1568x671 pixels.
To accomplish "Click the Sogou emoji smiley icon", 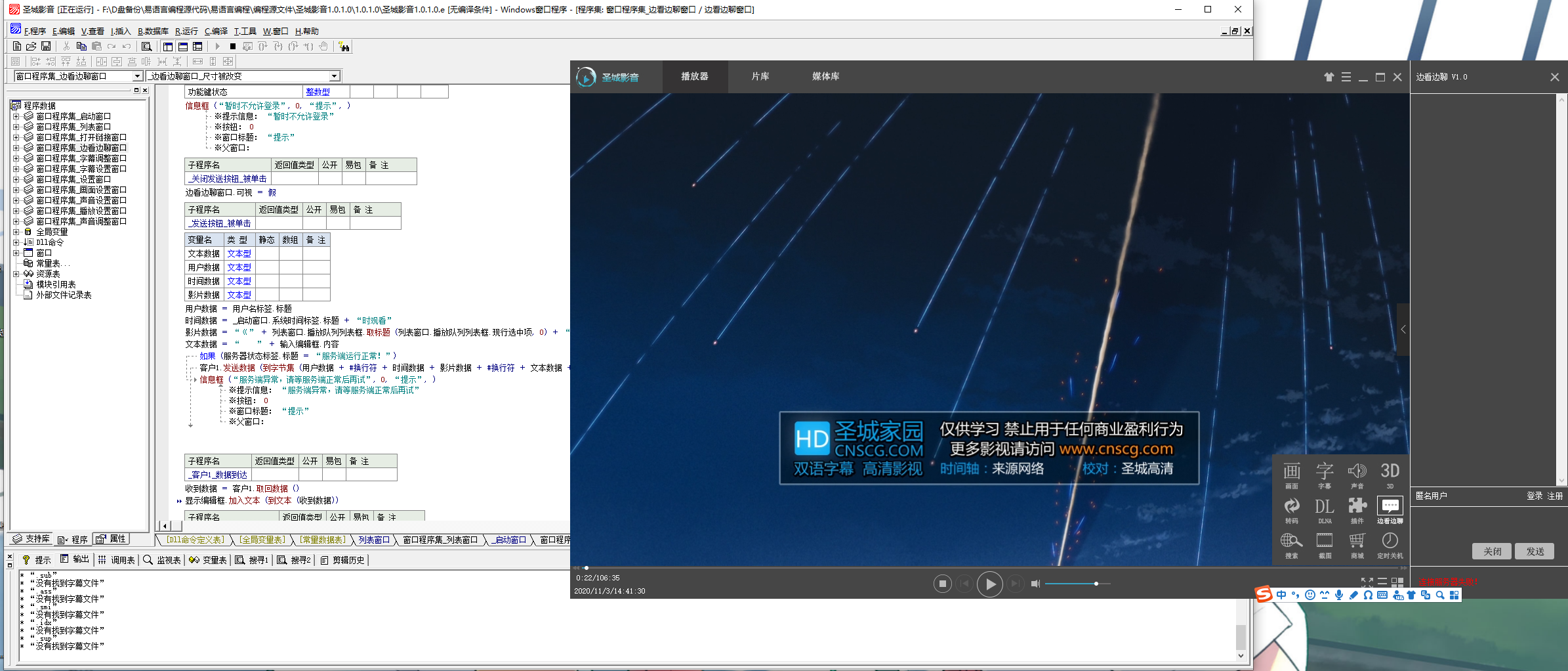I will (1310, 595).
